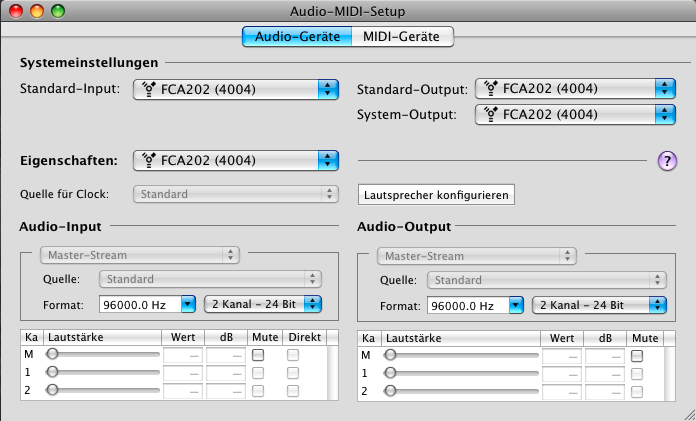Image resolution: width=696 pixels, height=421 pixels.
Task: Click FireWire icon in Eigenschaften popup
Action: (148, 160)
